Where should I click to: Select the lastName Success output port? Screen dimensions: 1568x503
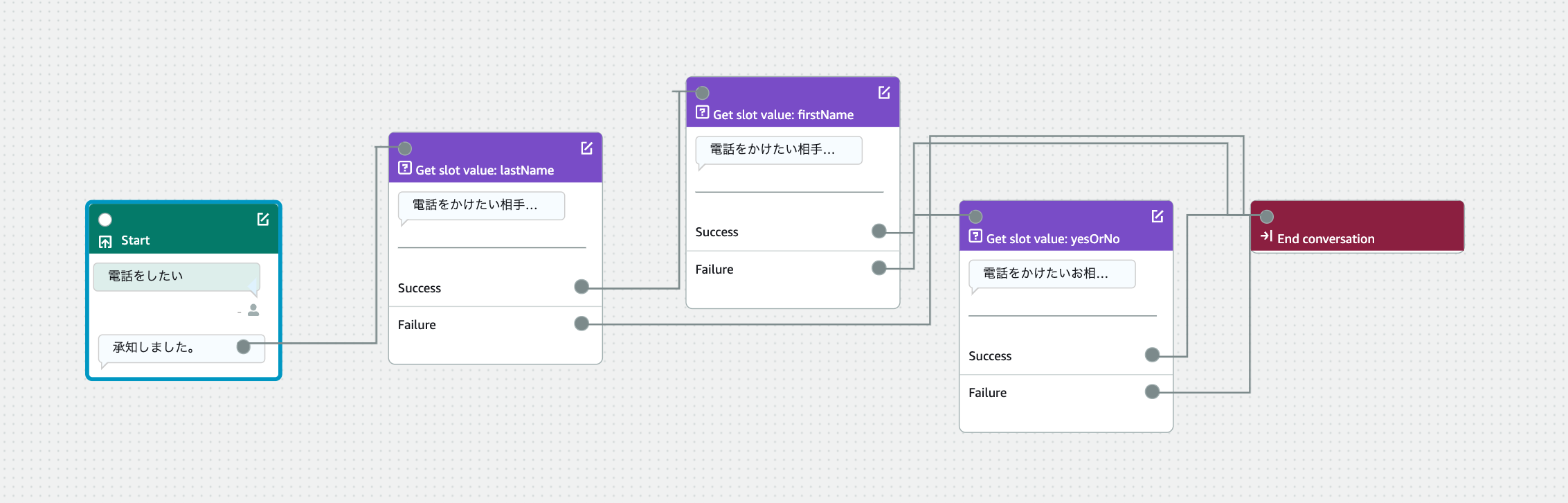tap(582, 287)
